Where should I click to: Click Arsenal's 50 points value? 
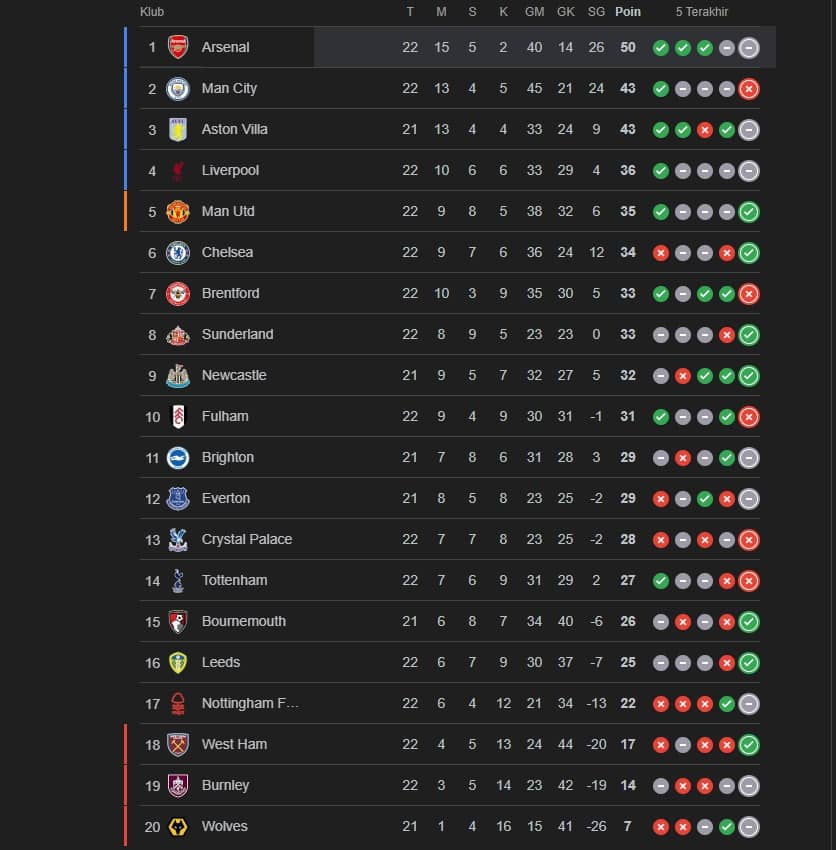(x=628, y=47)
